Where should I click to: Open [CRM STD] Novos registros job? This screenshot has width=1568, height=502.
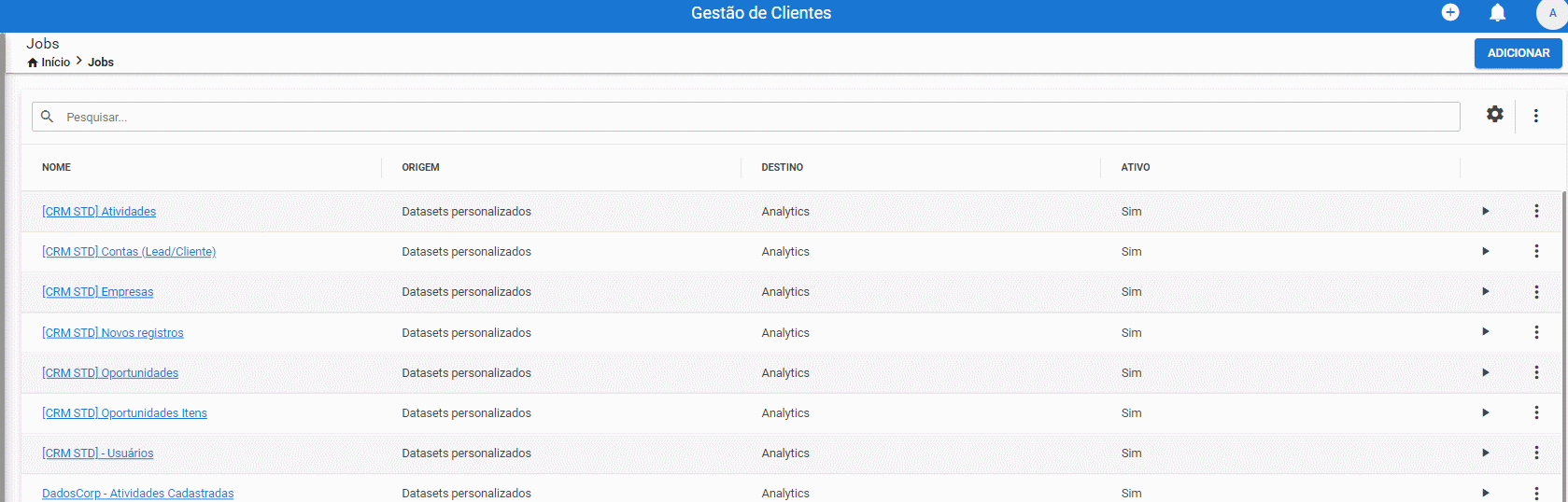point(112,333)
